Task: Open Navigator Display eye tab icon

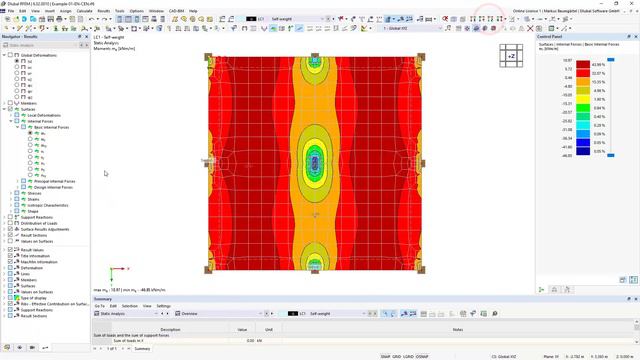Action: pyautogui.click(x=20, y=347)
